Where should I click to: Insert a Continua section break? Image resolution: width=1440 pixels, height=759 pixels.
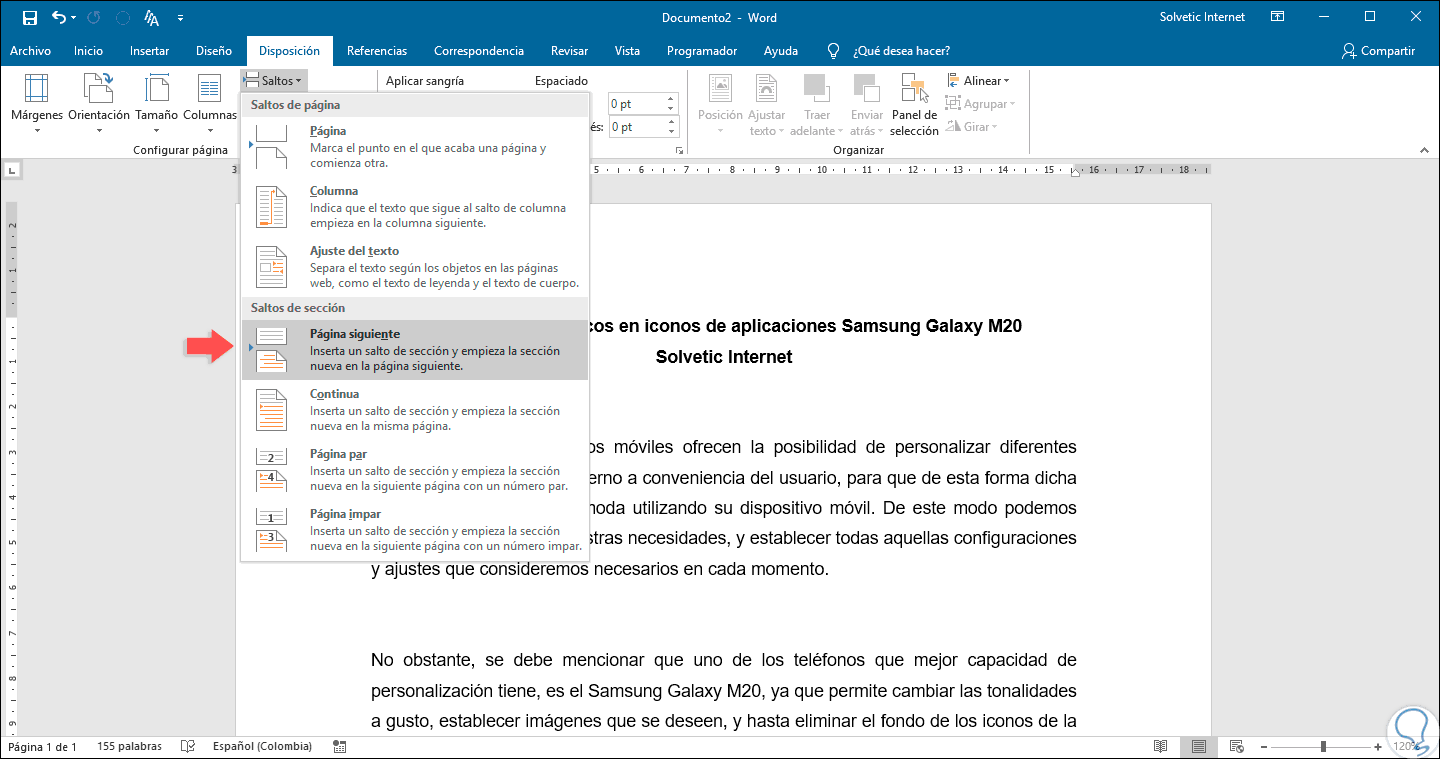point(415,410)
